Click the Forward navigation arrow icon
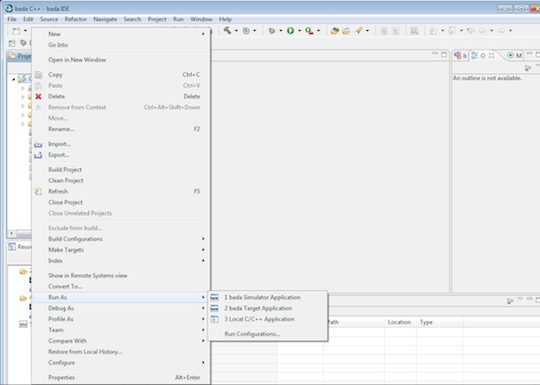Image resolution: width=540 pixels, height=385 pixels. [x=501, y=31]
